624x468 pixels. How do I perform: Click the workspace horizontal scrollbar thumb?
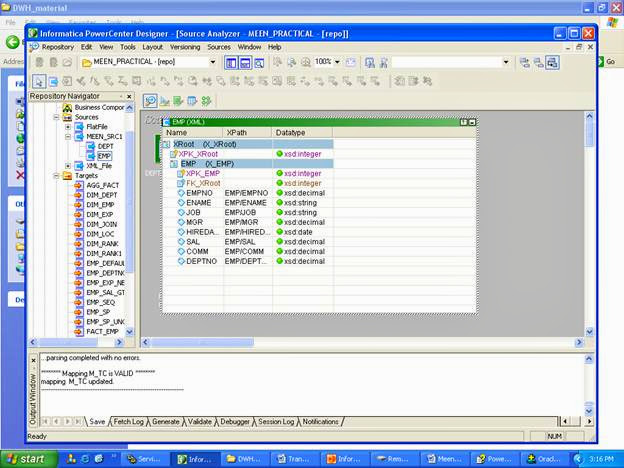pos(202,342)
